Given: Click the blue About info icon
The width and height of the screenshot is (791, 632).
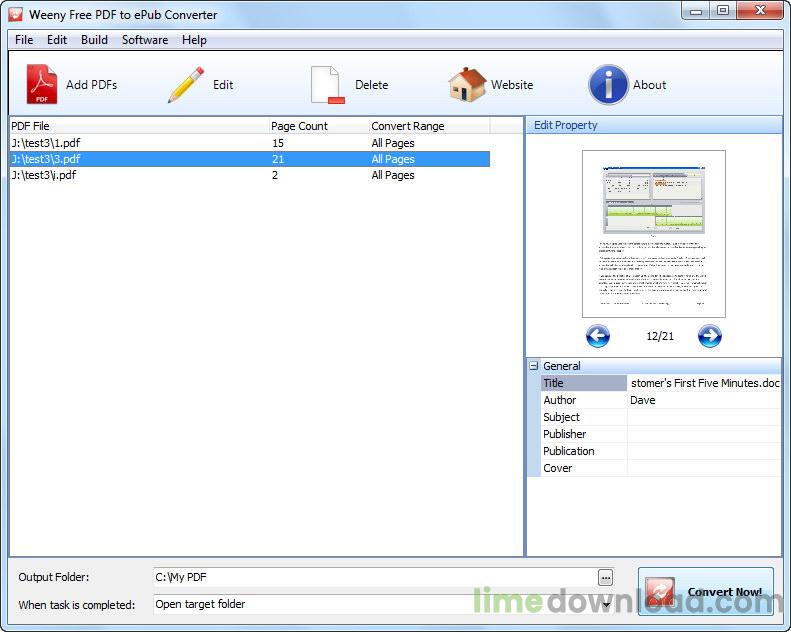Looking at the screenshot, I should point(608,84).
